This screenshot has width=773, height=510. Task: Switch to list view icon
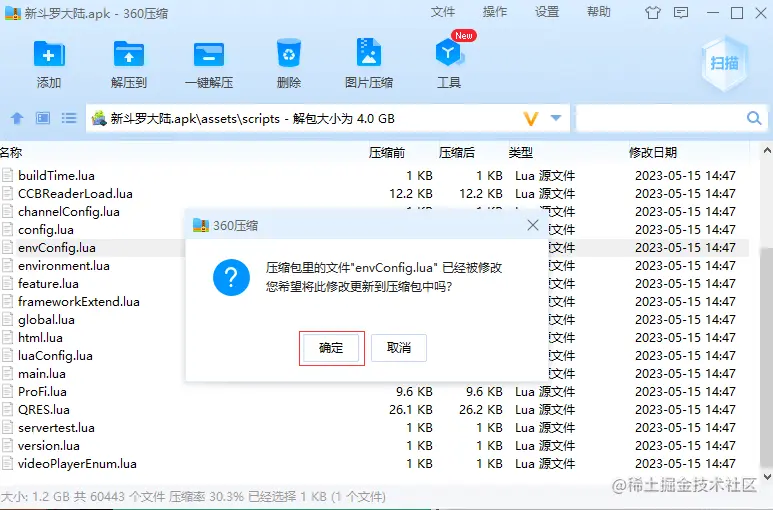point(69,118)
